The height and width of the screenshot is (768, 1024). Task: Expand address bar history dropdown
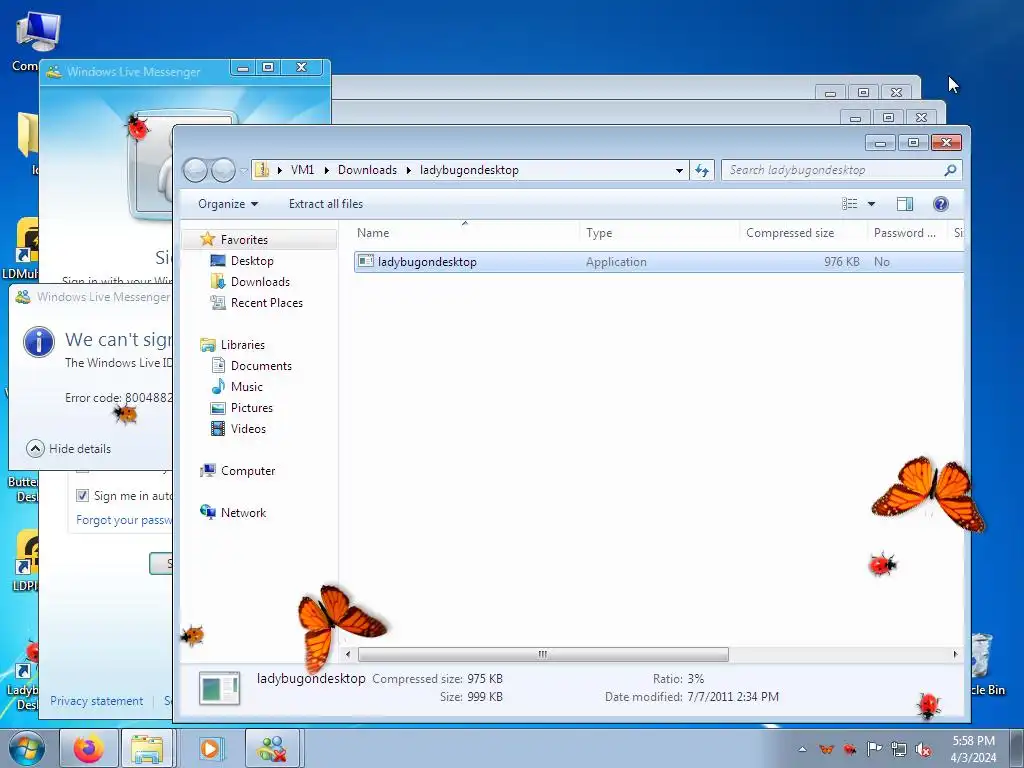click(x=679, y=170)
